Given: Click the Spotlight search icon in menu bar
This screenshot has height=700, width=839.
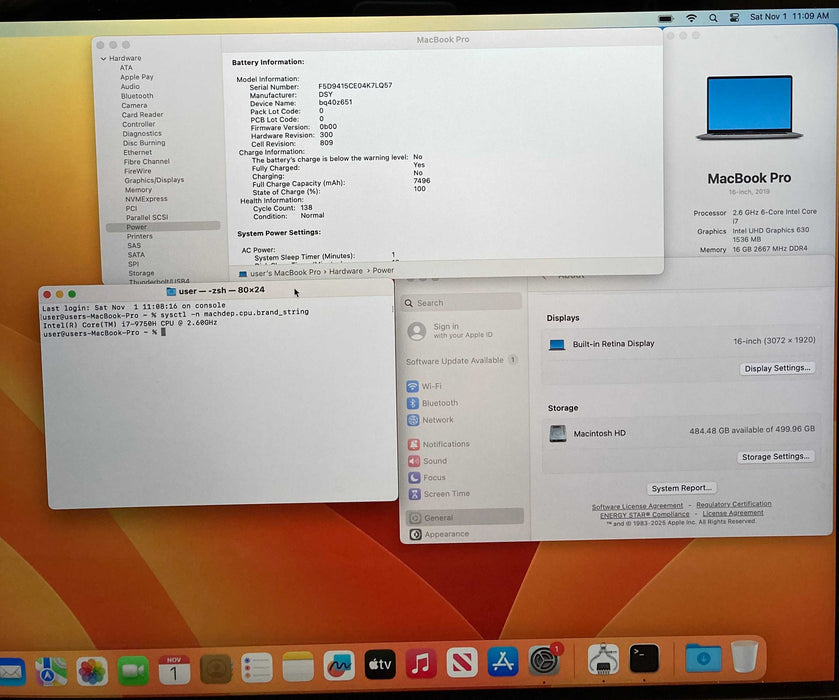Looking at the screenshot, I should [713, 17].
